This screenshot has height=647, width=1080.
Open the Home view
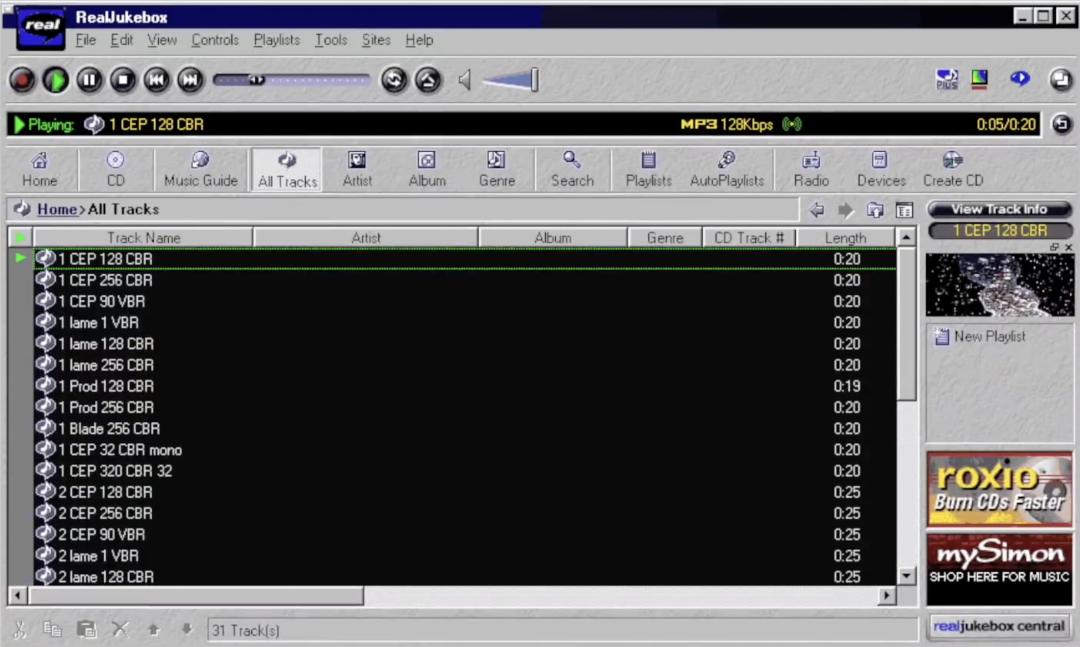40,170
